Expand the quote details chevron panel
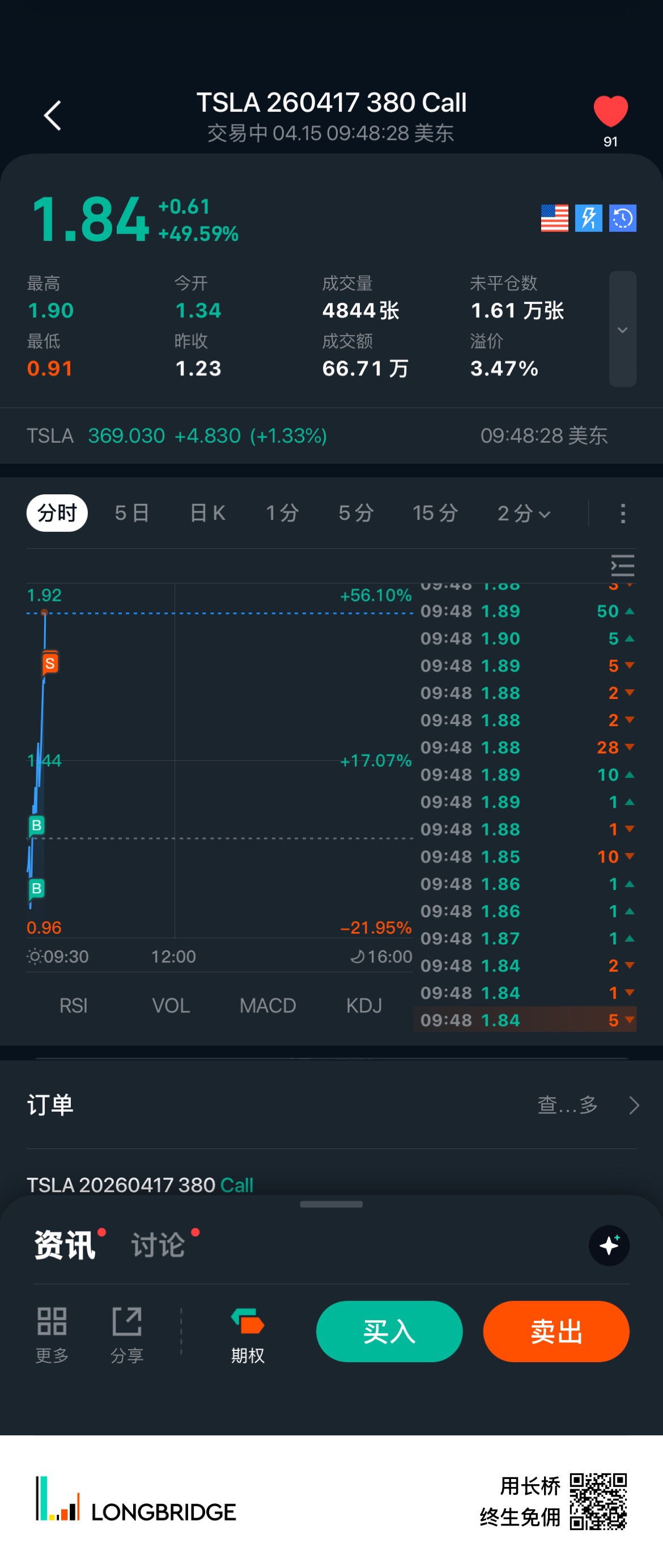 coord(622,329)
